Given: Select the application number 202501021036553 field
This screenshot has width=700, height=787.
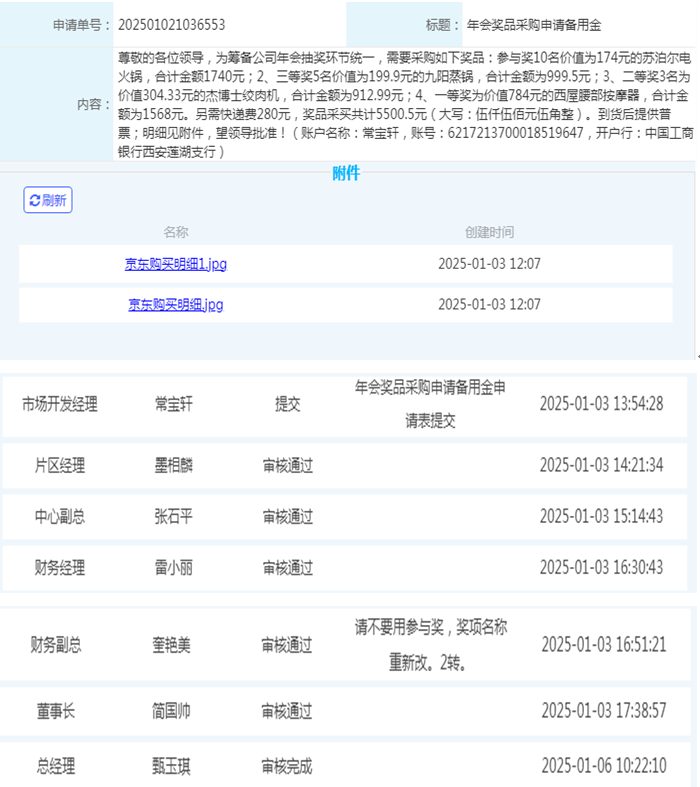Looking at the screenshot, I should pyautogui.click(x=171, y=24).
